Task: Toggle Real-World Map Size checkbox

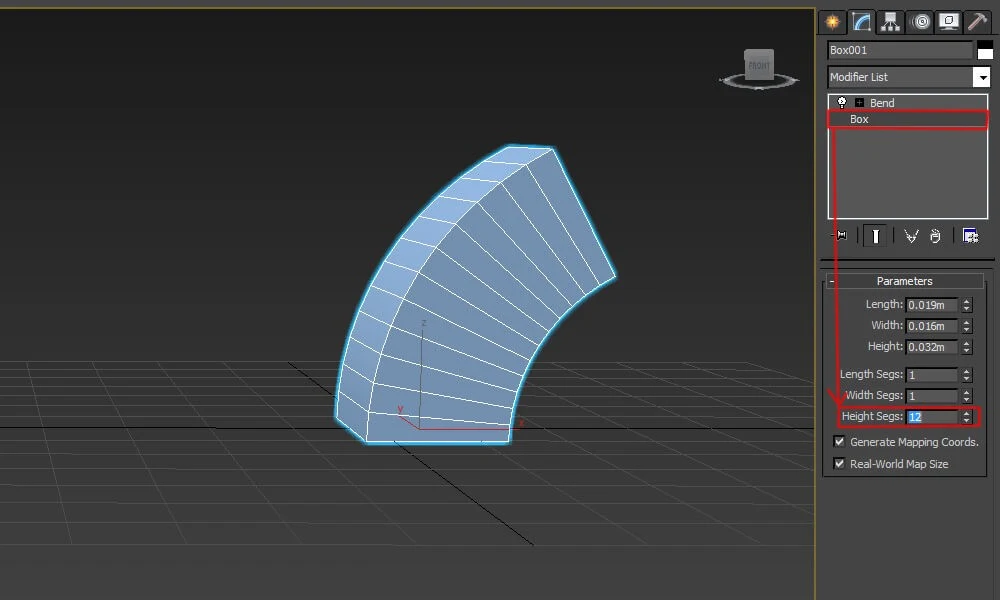Action: pyautogui.click(x=839, y=464)
